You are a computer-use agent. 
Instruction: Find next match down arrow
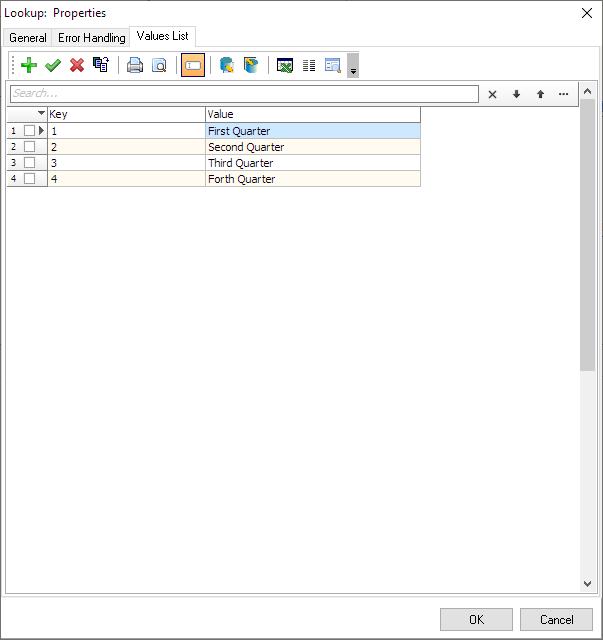click(x=516, y=95)
